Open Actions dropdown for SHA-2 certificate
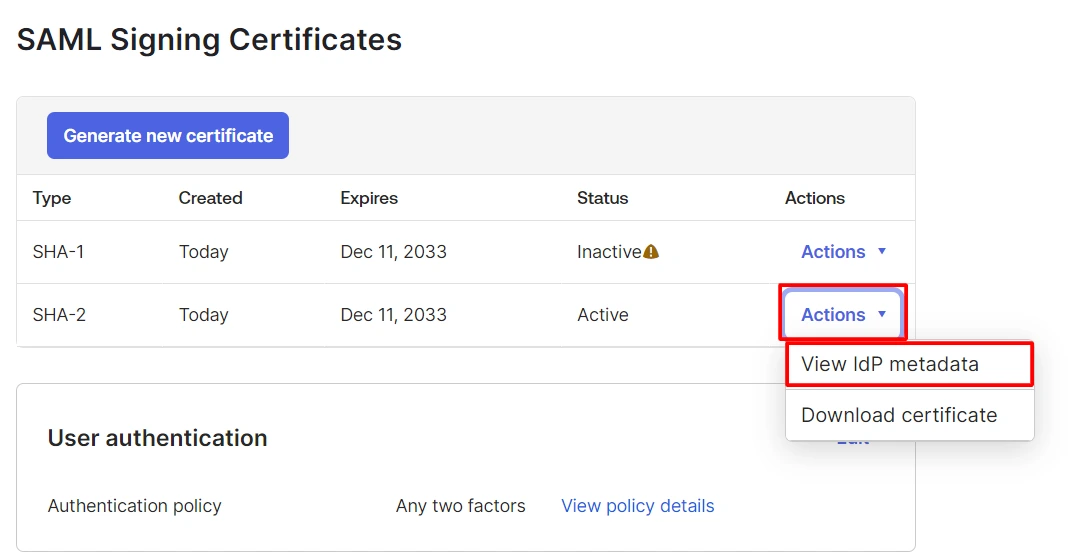This screenshot has width=1086, height=558. click(x=843, y=315)
